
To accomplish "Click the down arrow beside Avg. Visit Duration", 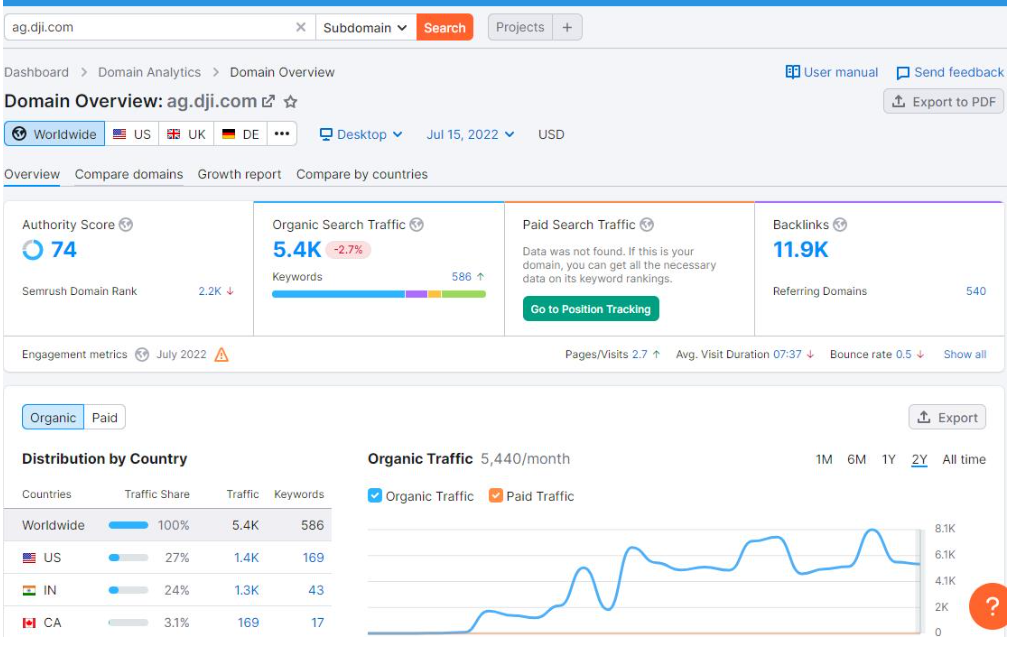I will (x=810, y=354).
